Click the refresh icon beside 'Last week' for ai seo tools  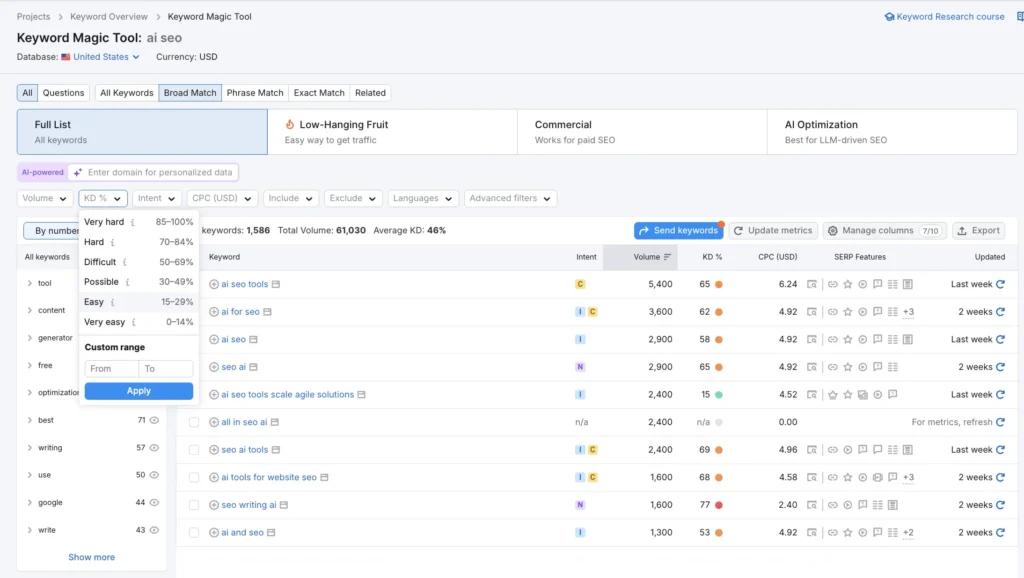[x=998, y=283]
